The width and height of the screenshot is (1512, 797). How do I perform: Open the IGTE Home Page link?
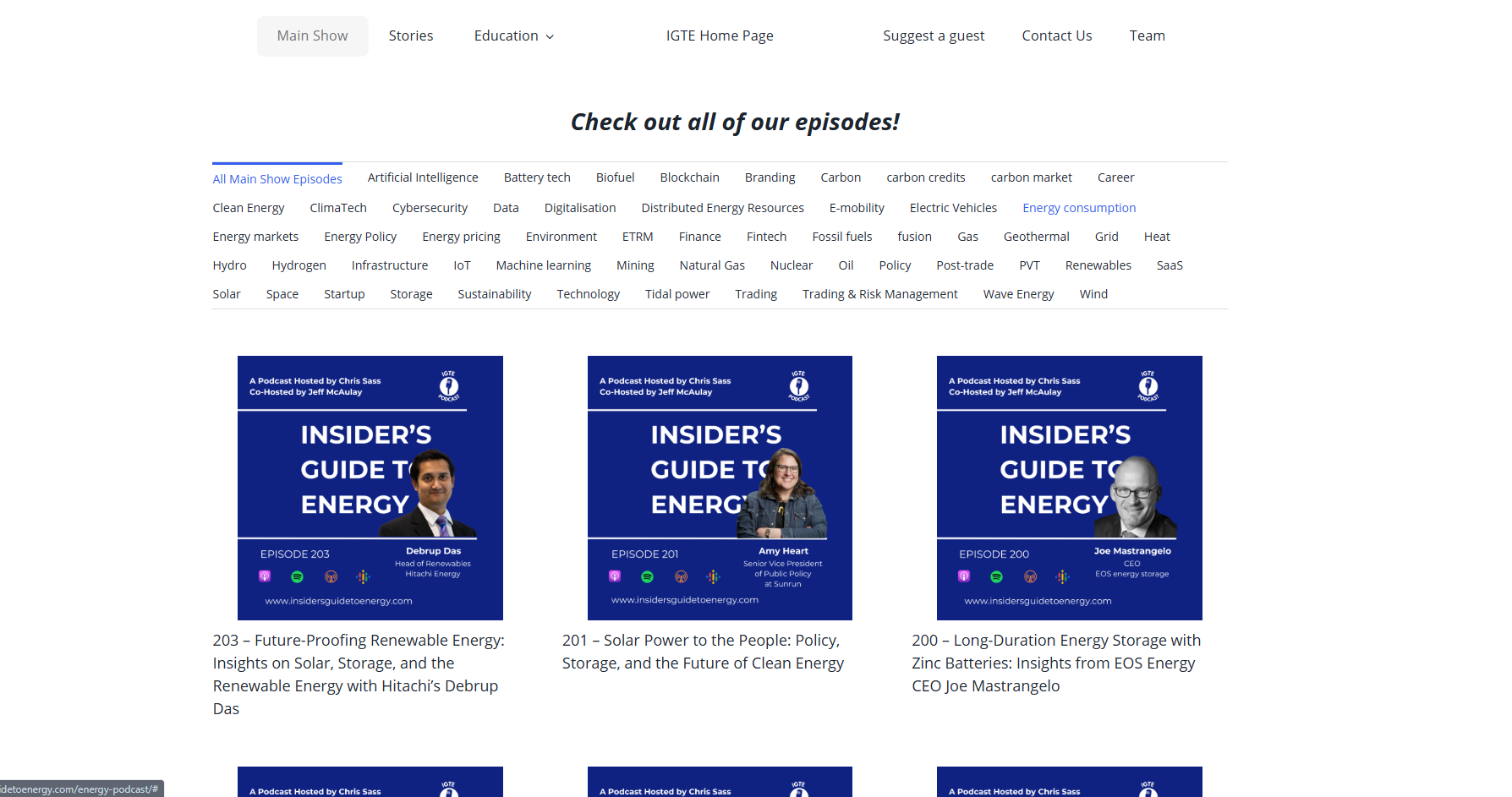tap(720, 35)
